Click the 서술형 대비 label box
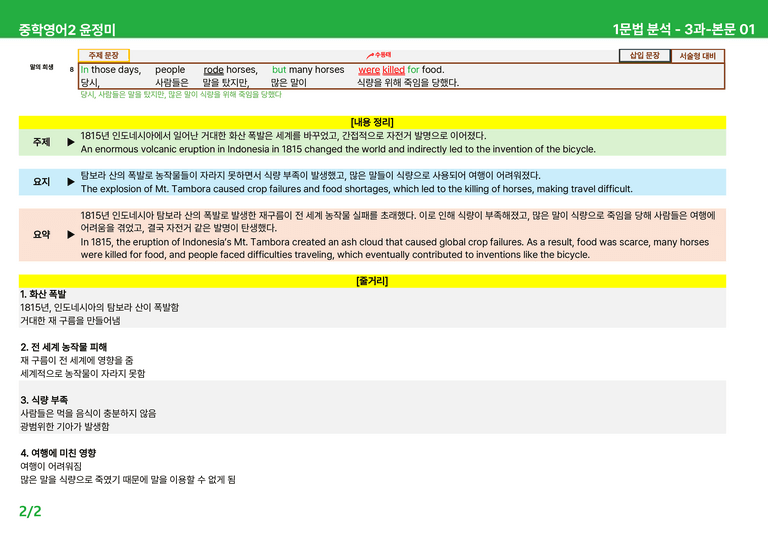The height and width of the screenshot is (543, 768). 697,56
